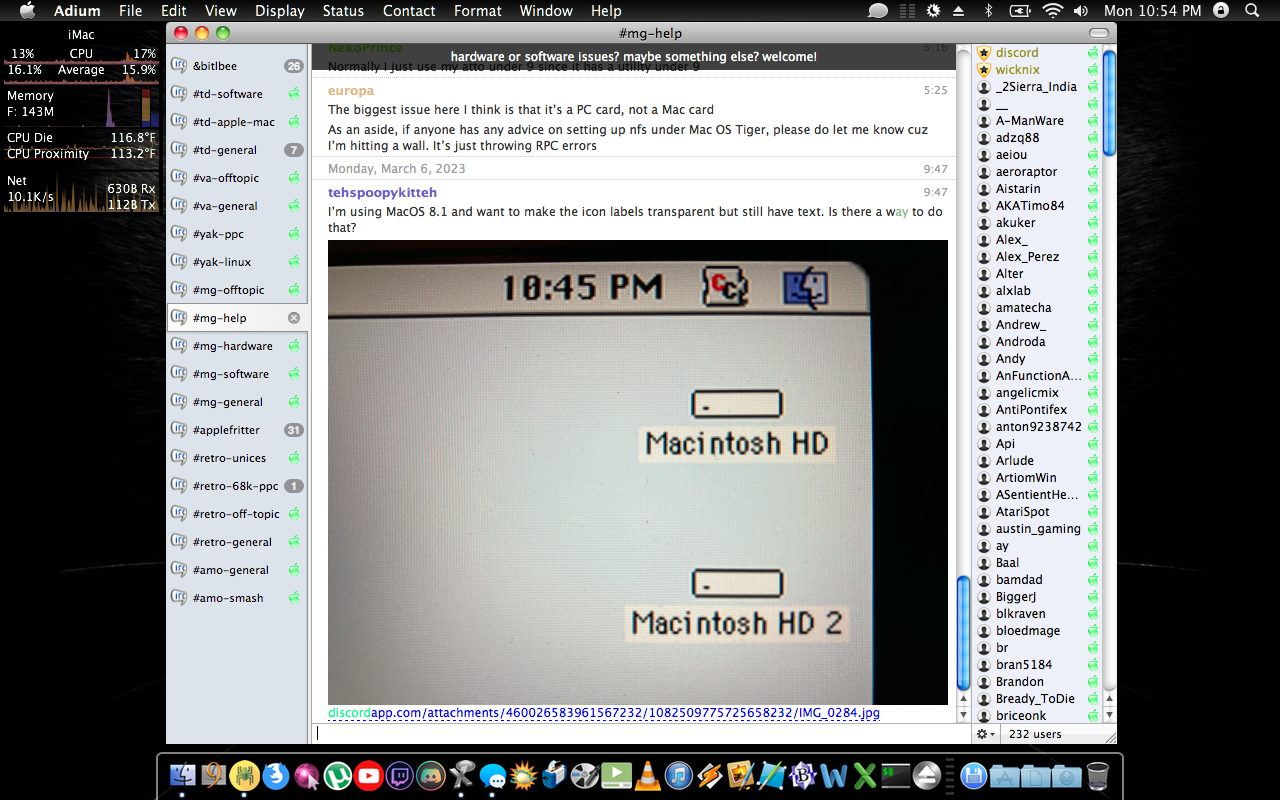
Task: Open BBEdit from the Dock
Action: click(803, 775)
